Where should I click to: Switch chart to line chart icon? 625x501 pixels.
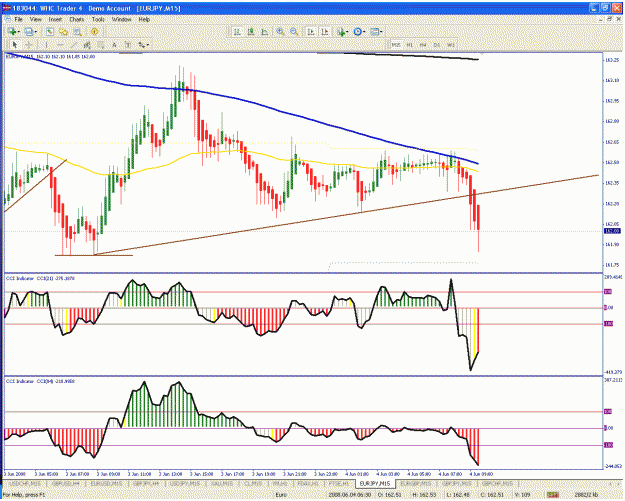[x=264, y=32]
